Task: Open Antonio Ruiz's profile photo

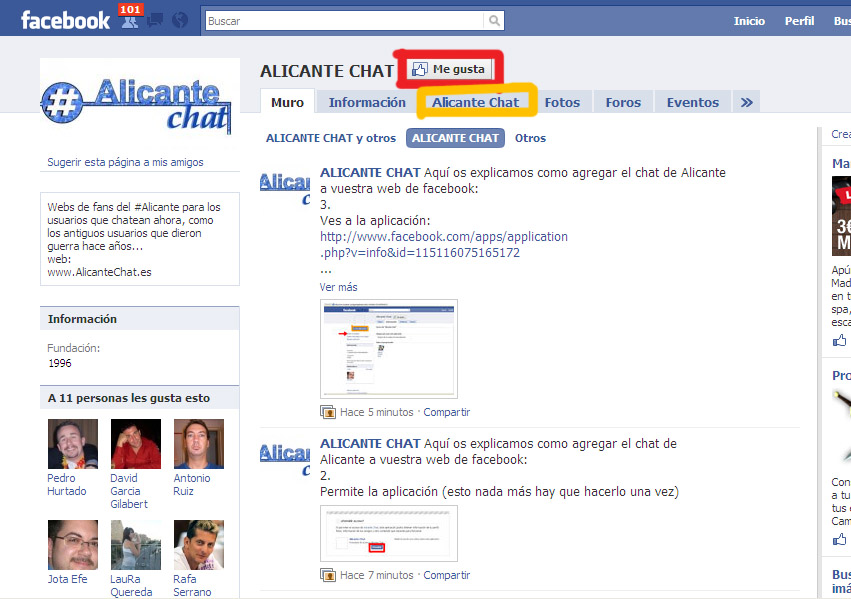Action: [199, 444]
